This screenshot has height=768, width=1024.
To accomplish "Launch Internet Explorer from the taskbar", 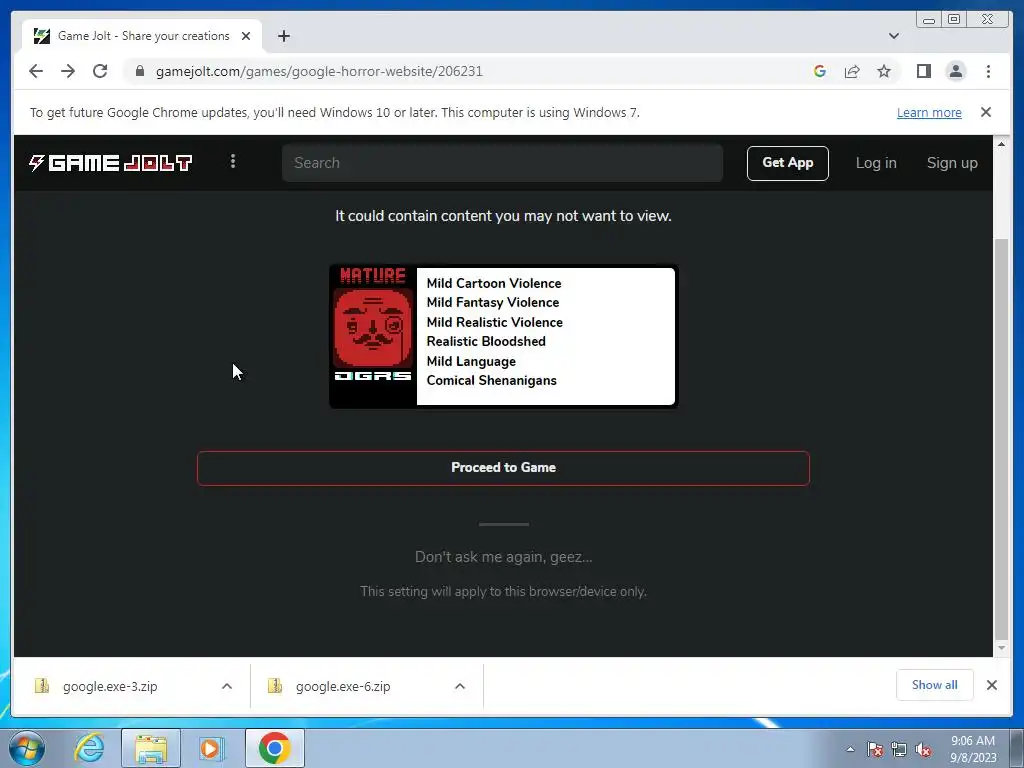I will [89, 748].
